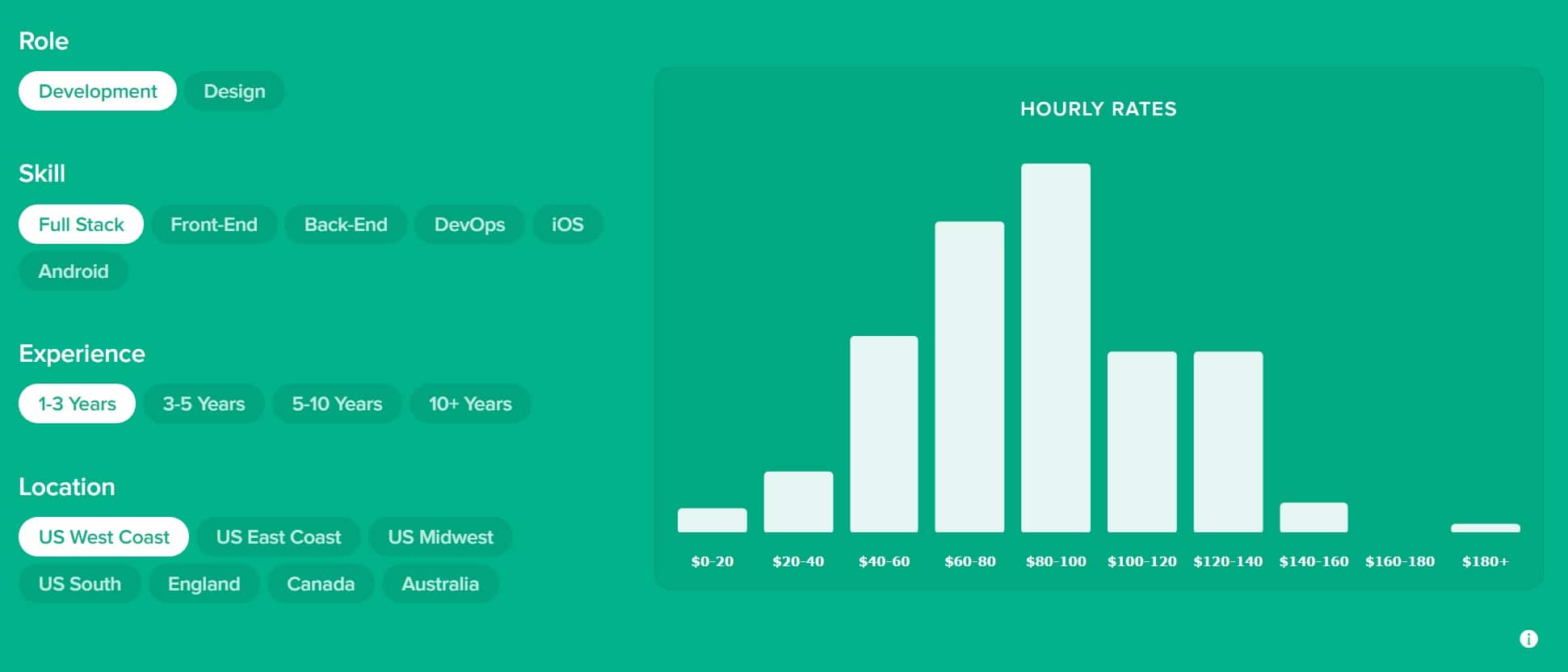Choose US South location
This screenshot has width=1568, height=672.
click(x=80, y=584)
